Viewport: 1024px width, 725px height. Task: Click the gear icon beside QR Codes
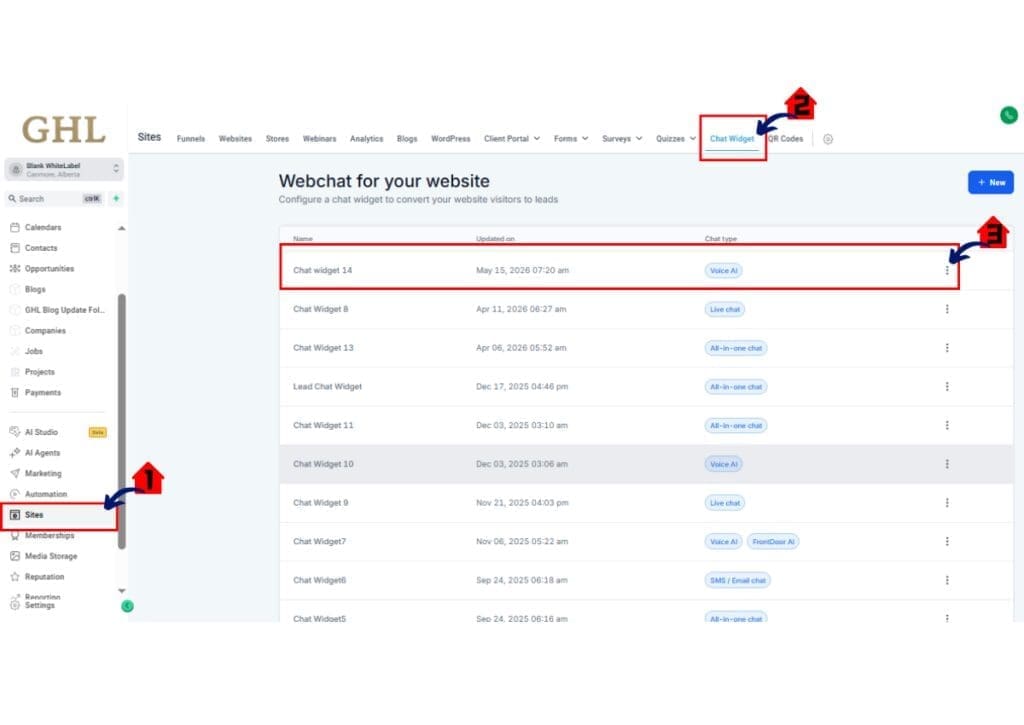tap(827, 139)
